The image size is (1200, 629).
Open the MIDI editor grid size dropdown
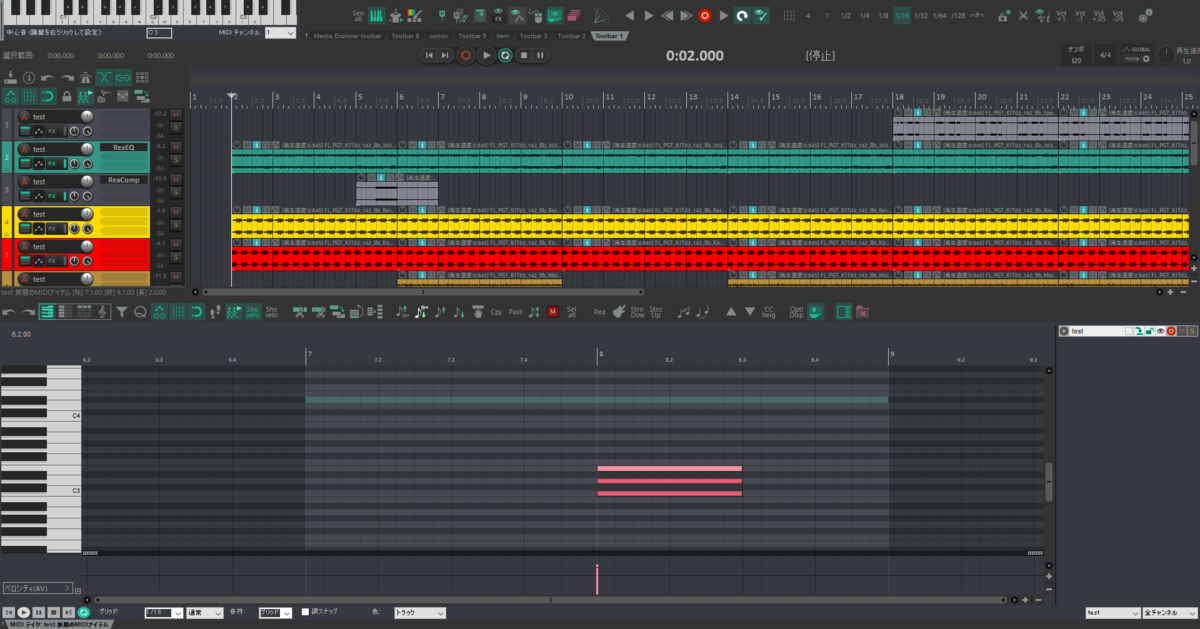(164, 612)
